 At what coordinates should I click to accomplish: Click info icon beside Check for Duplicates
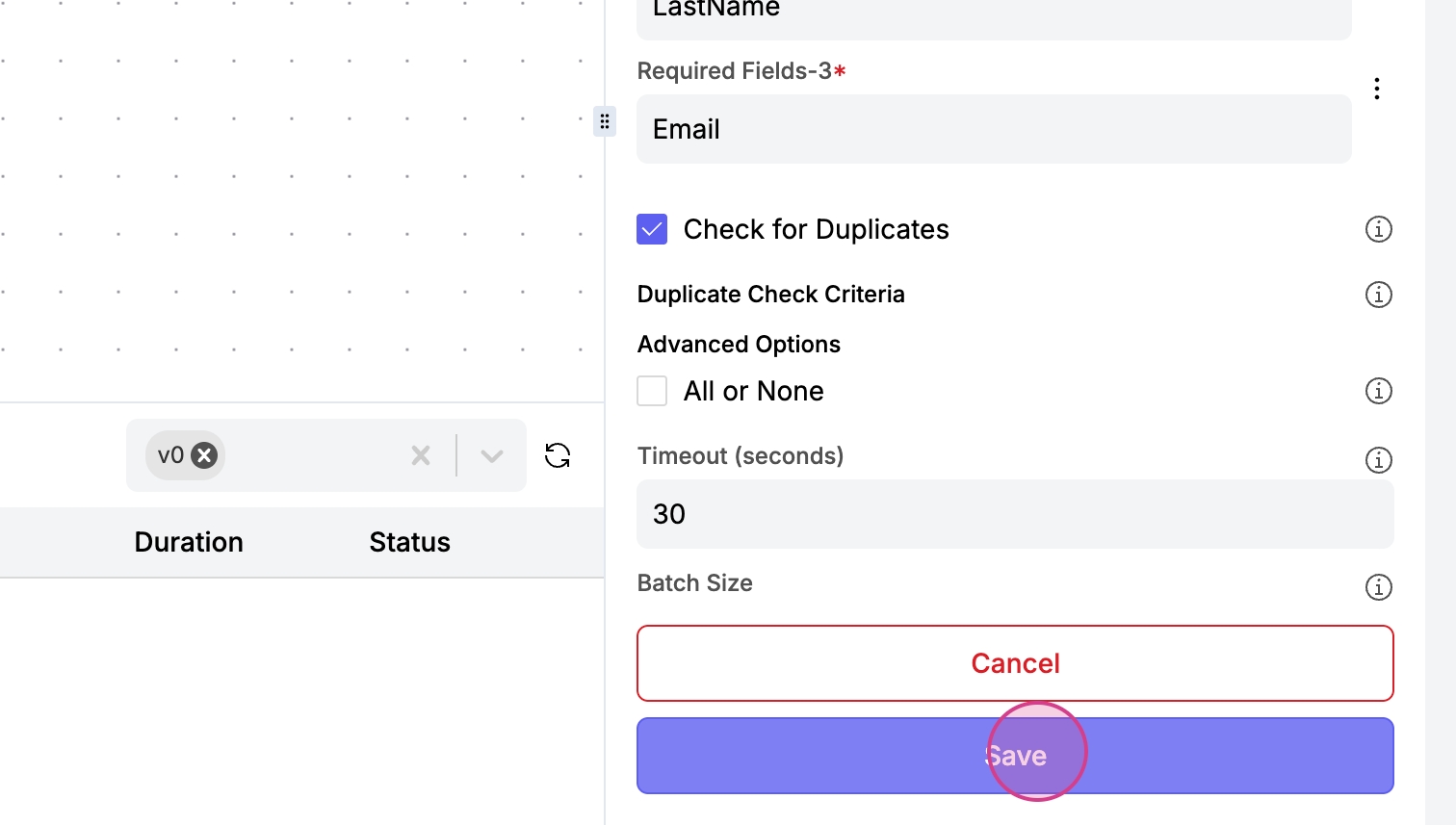coord(1378,229)
